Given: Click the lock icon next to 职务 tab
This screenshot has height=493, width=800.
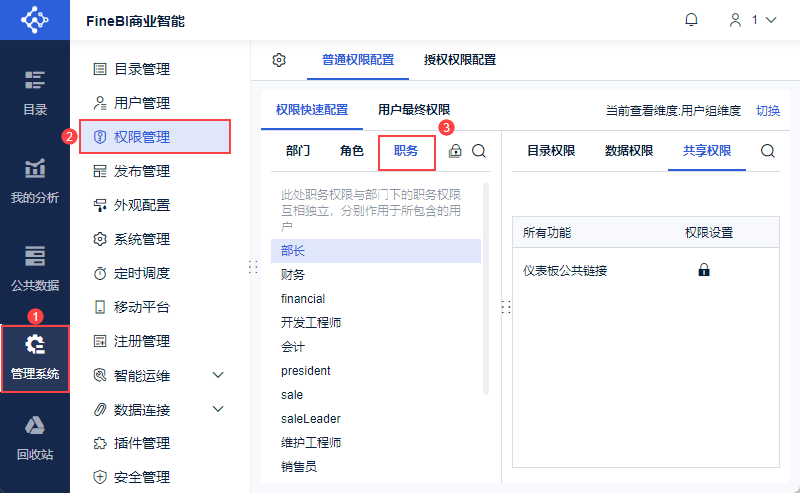Looking at the screenshot, I should 456,151.
